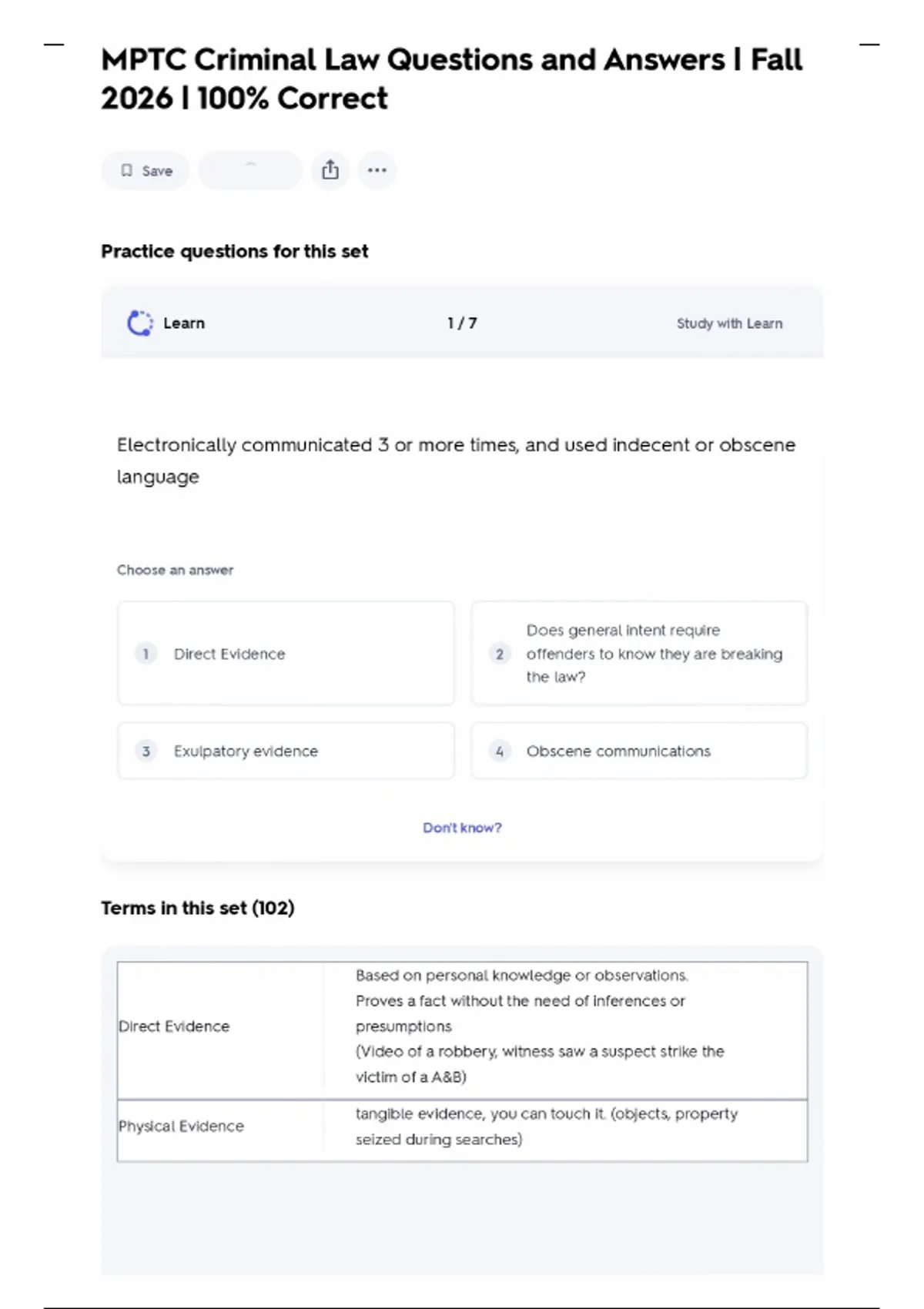The width and height of the screenshot is (924, 1309).
Task: Select answer 1 Direct Evidence
Action: 286,654
